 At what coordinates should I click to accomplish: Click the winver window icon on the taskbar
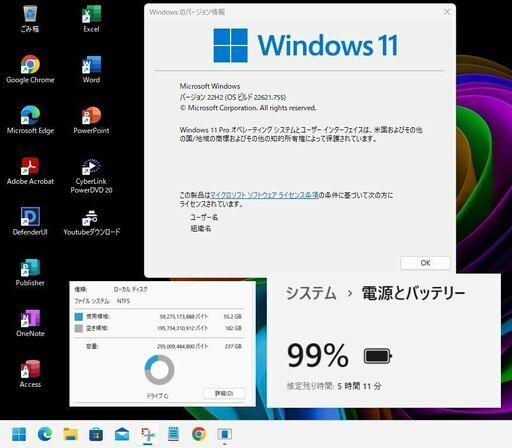[x=224, y=434]
